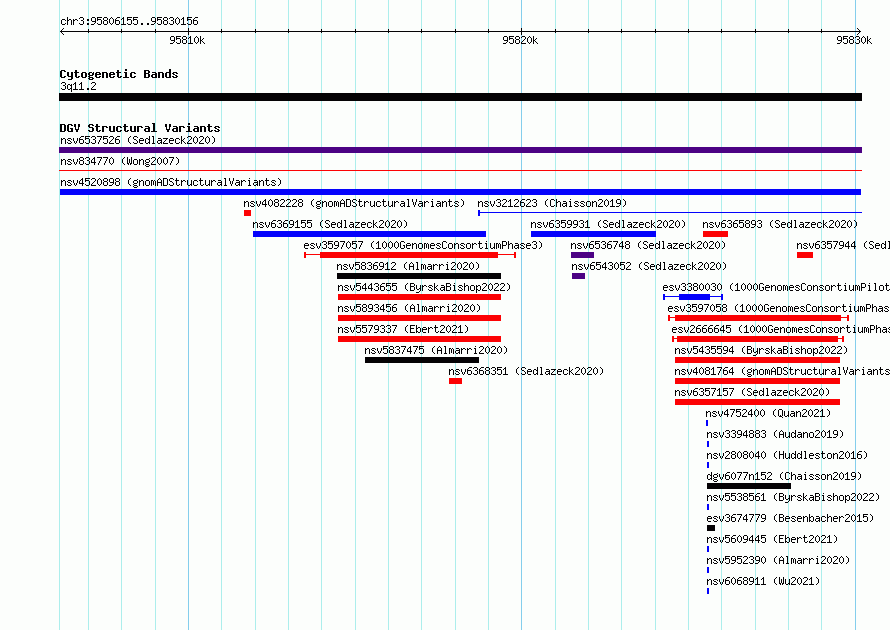This screenshot has height=630, width=890.
Task: Click the DGV Structural Variants track title
Action: [140, 128]
